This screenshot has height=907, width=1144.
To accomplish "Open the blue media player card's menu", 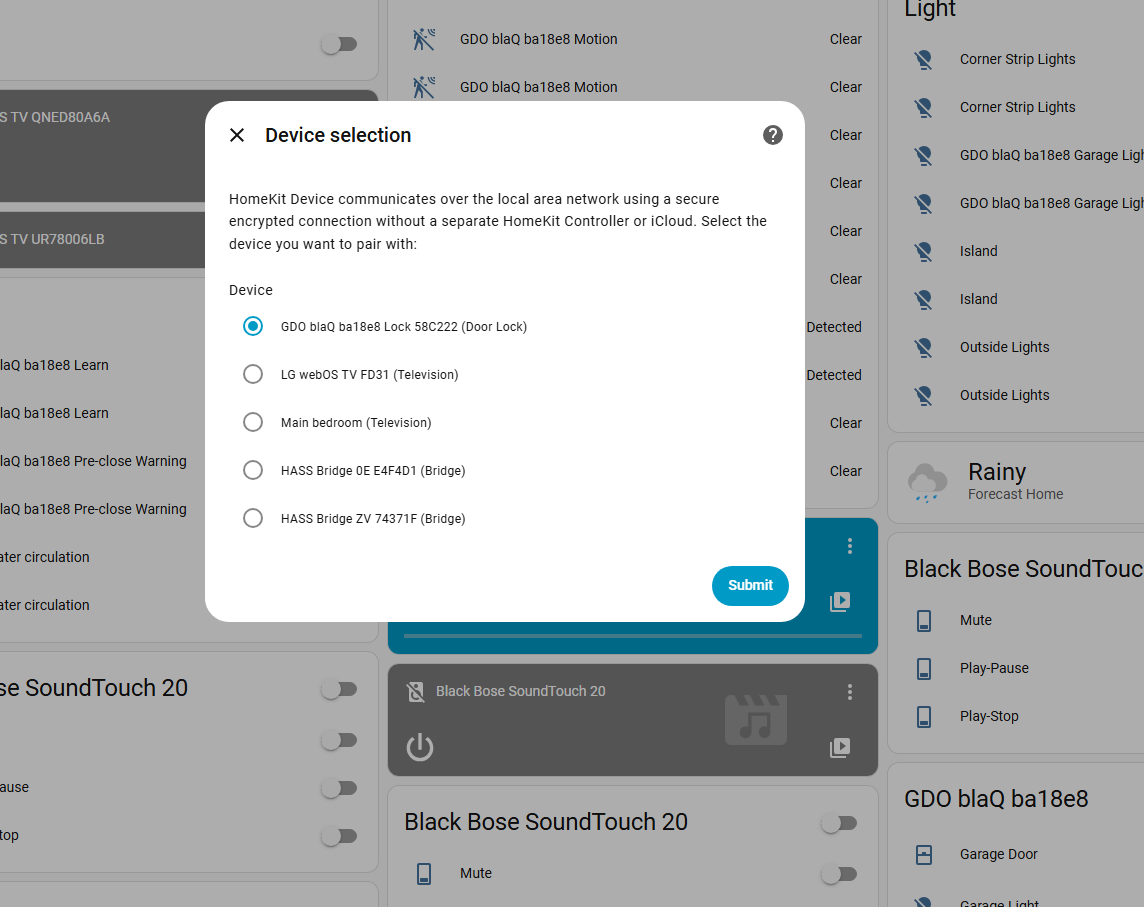I will tap(850, 547).
